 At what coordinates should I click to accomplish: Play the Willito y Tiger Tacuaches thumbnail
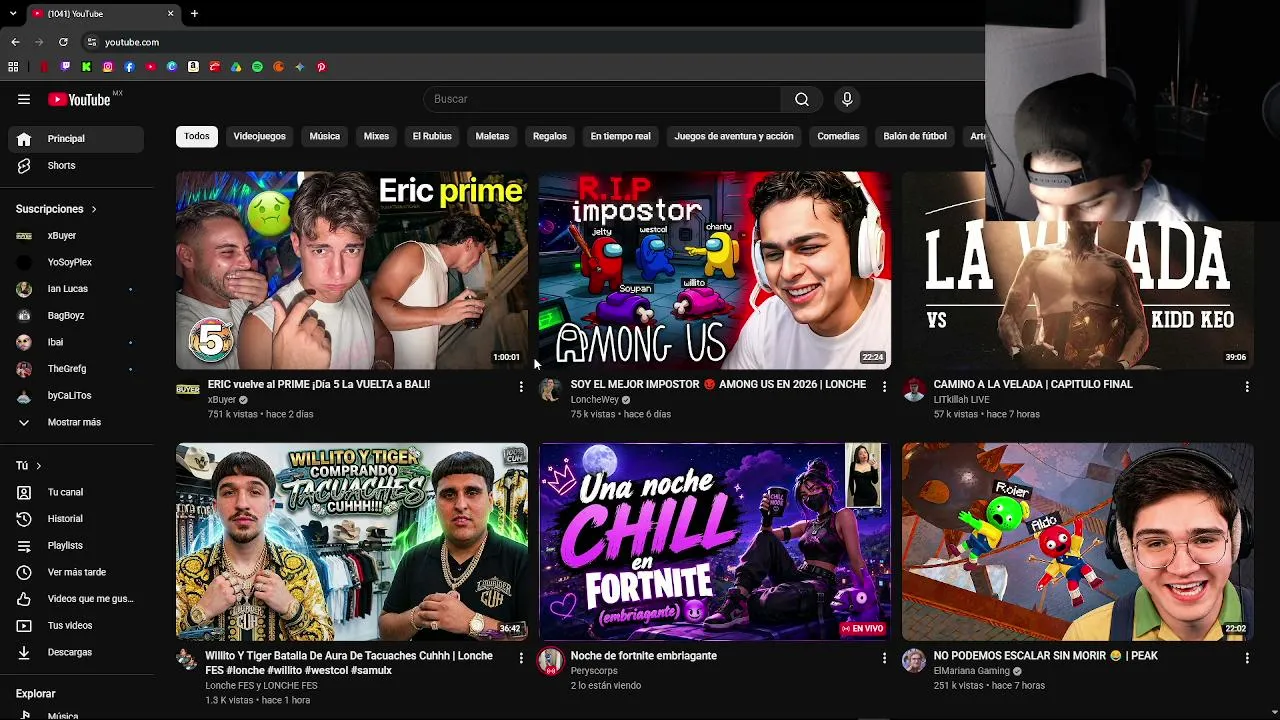click(x=352, y=542)
